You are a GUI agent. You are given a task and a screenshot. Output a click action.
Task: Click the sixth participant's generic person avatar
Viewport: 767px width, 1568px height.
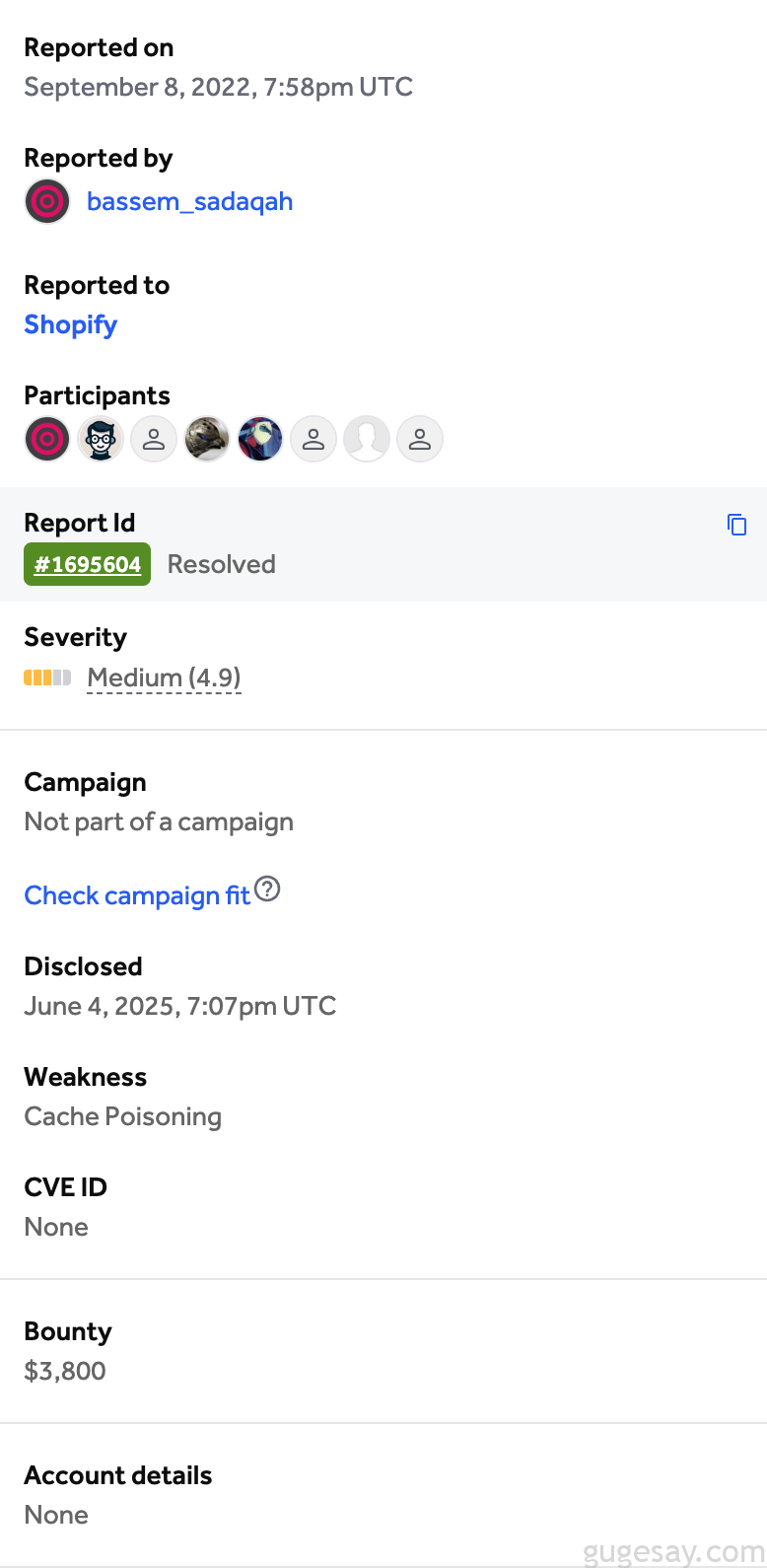pyautogui.click(x=314, y=439)
